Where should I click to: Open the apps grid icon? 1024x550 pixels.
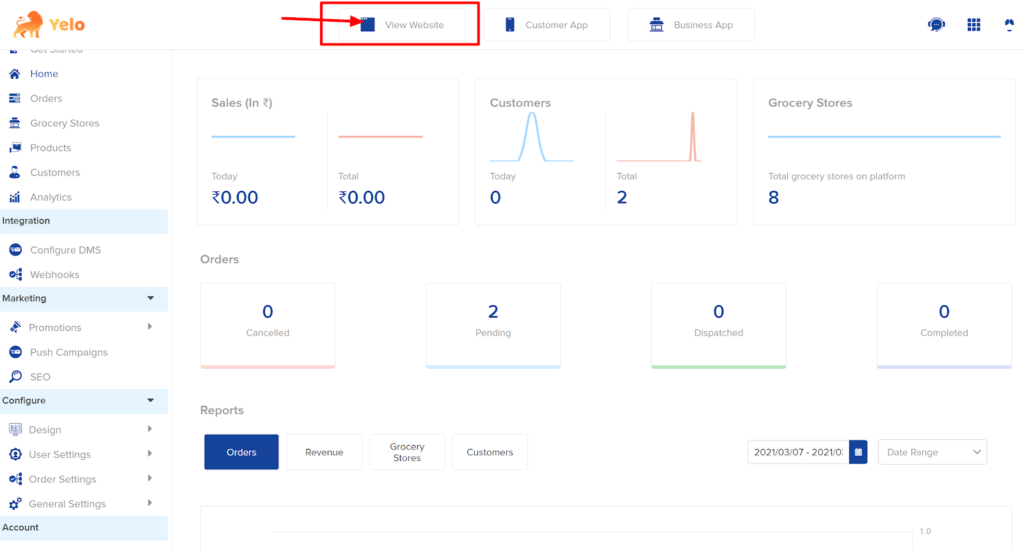click(974, 25)
